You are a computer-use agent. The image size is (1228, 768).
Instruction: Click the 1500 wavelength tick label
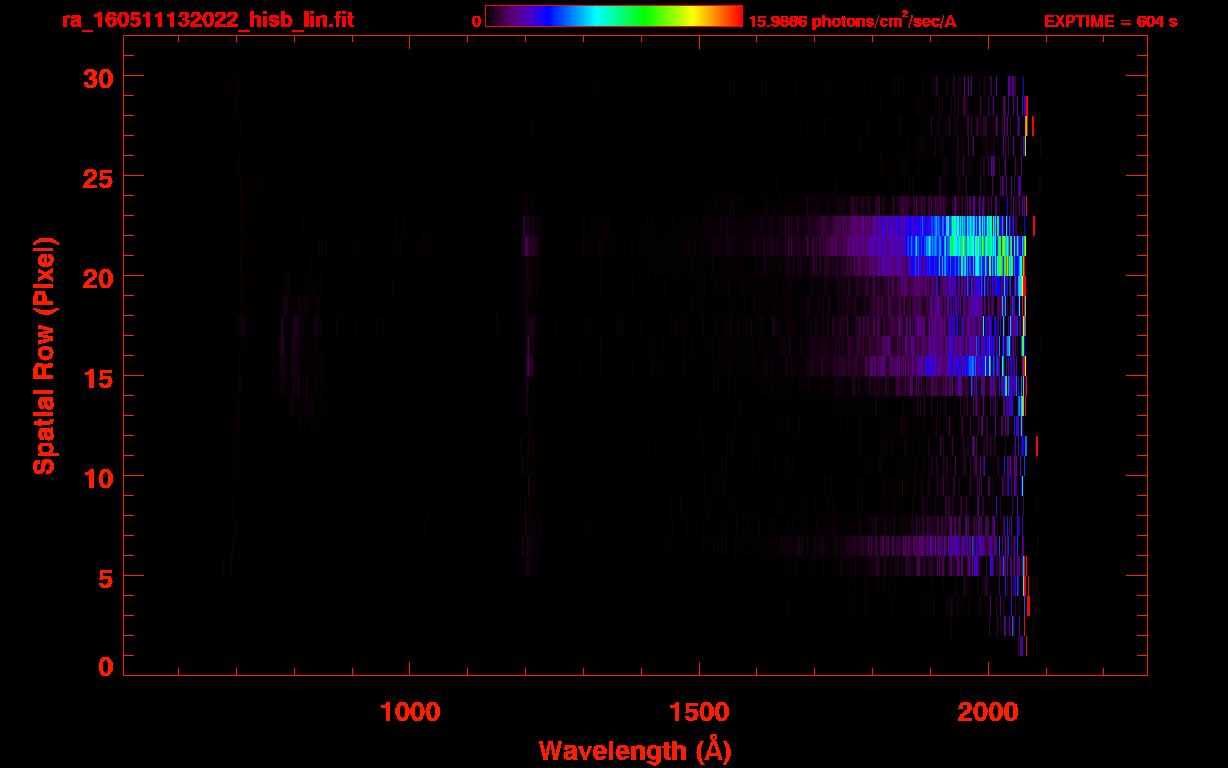pos(699,712)
